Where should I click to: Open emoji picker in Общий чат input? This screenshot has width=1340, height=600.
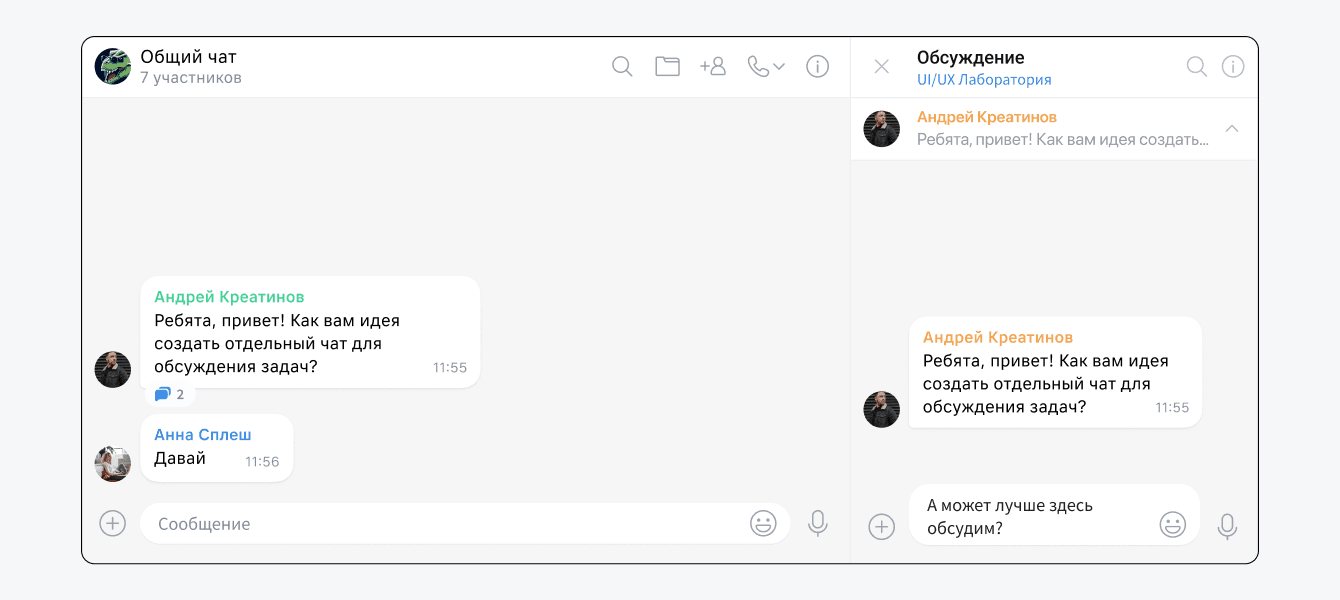tap(763, 523)
